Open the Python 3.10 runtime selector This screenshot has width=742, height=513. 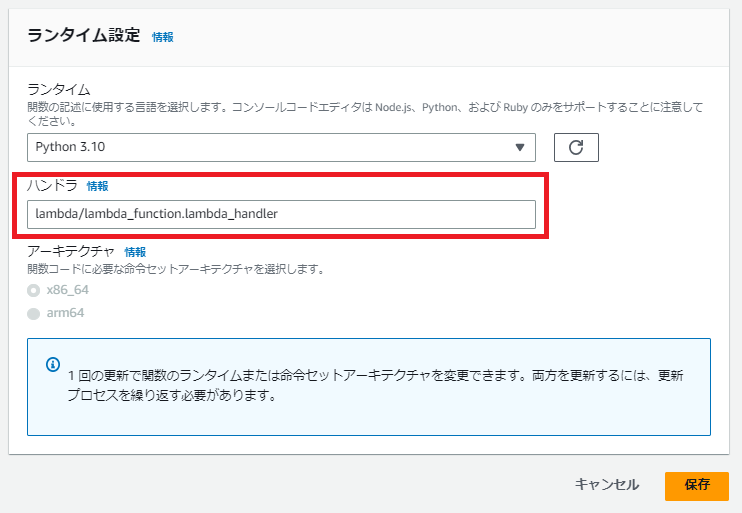point(280,147)
